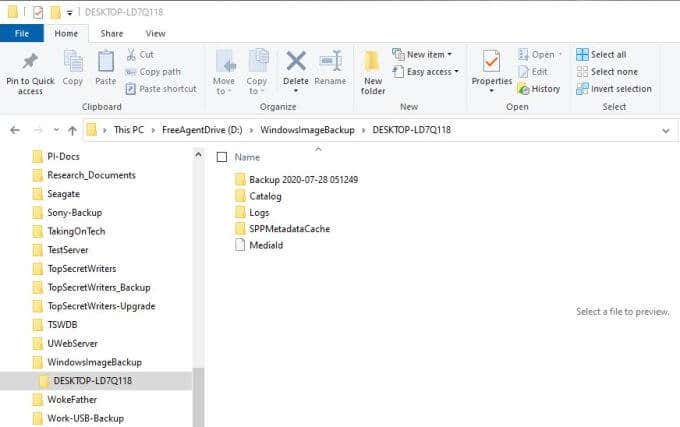Click the Forward navigation arrow

coord(38,130)
